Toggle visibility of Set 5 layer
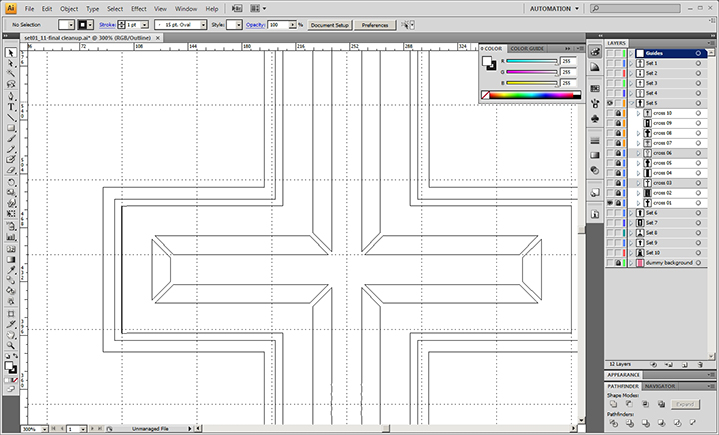Image resolution: width=719 pixels, height=435 pixels. click(x=610, y=103)
